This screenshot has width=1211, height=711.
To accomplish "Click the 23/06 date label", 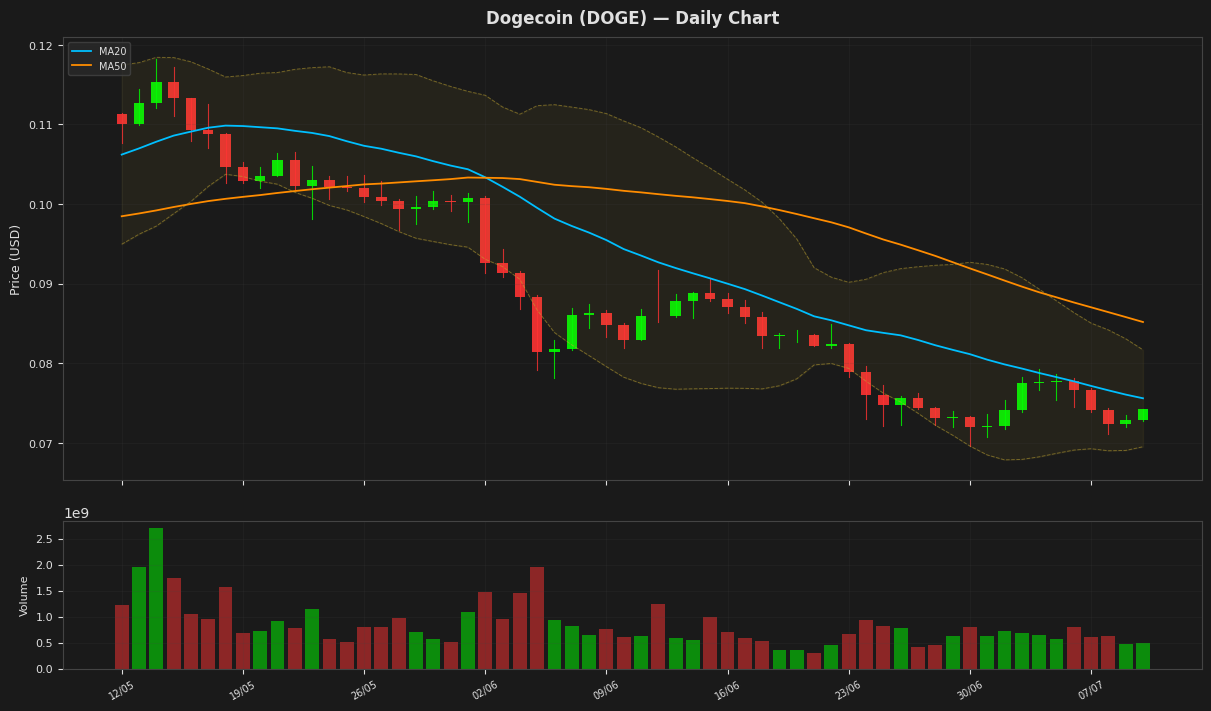I will (x=848, y=689).
